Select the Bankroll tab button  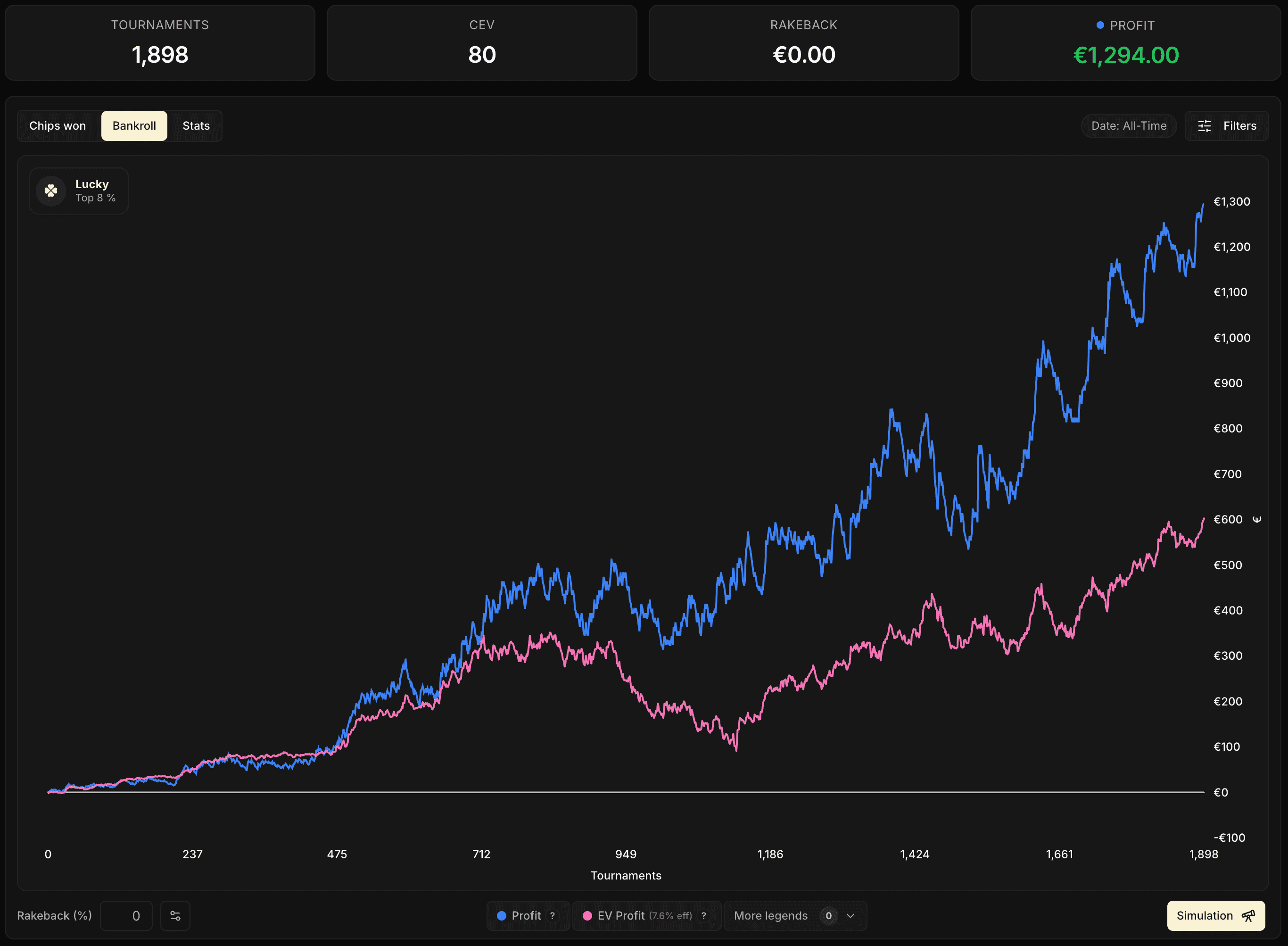134,125
